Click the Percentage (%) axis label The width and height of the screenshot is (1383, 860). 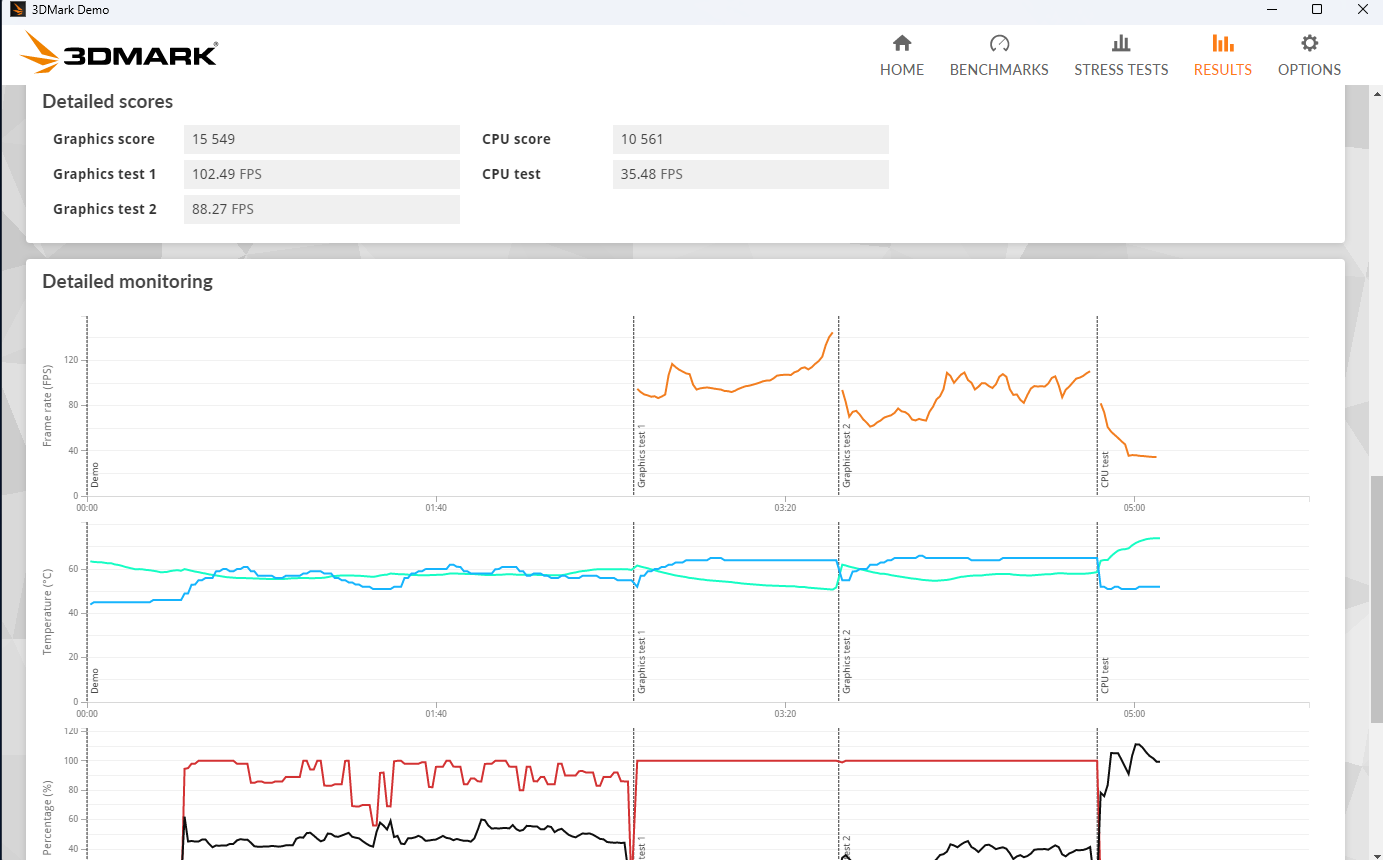[x=47, y=820]
